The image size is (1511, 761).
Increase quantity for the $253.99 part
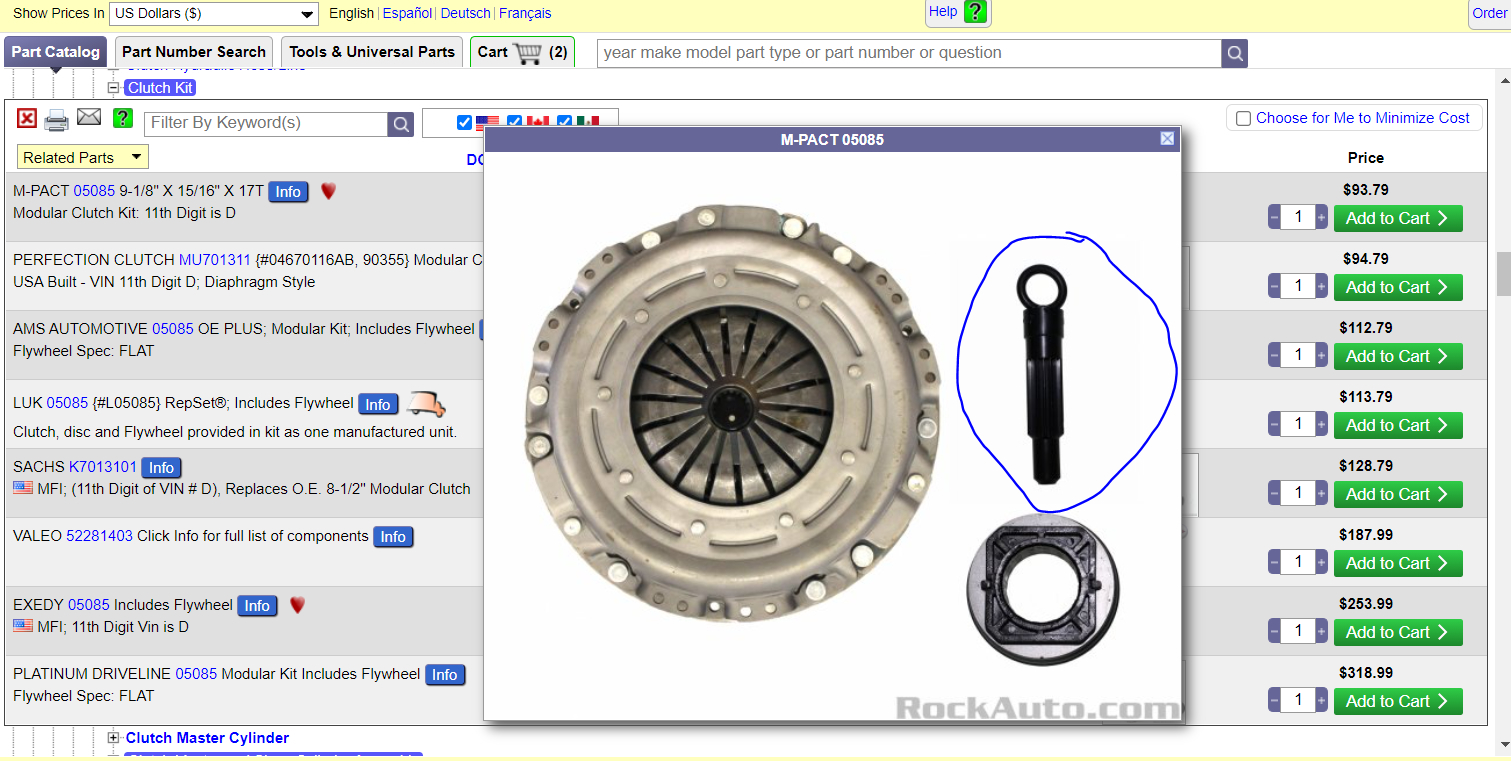(x=1322, y=632)
